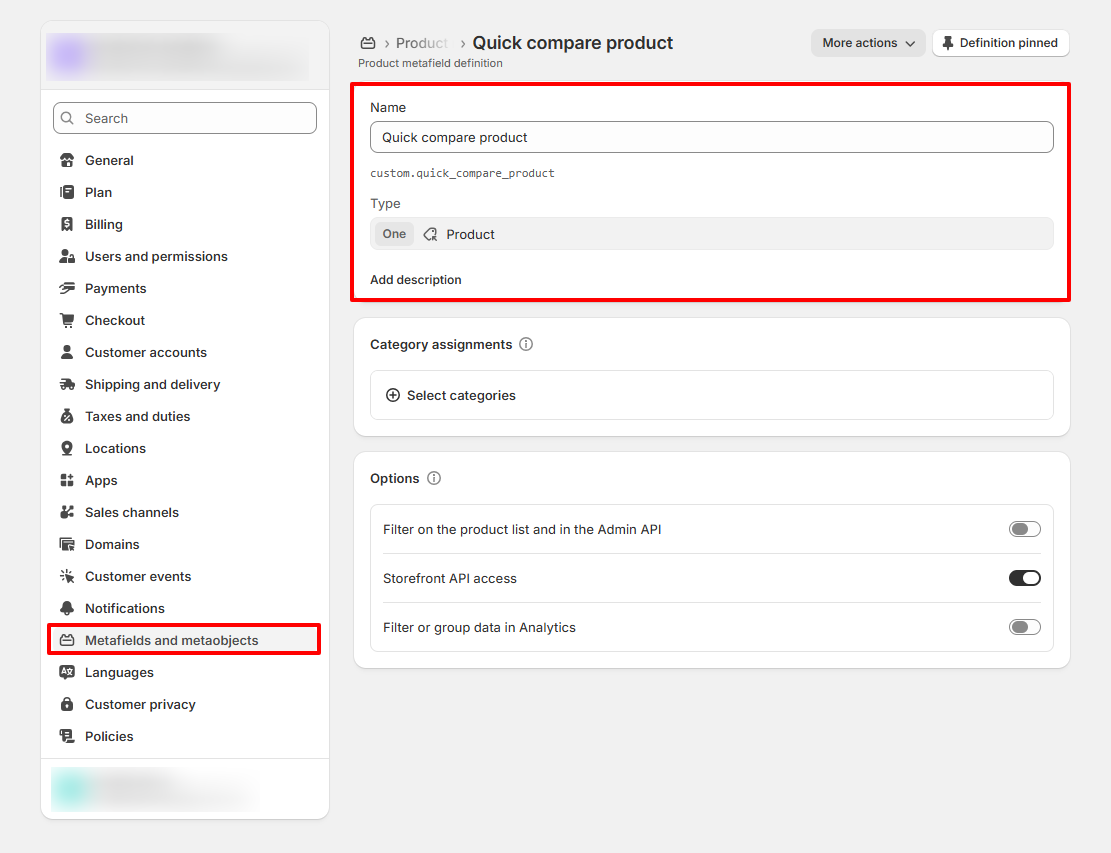Click the General store icon in sidebar

[x=67, y=160]
